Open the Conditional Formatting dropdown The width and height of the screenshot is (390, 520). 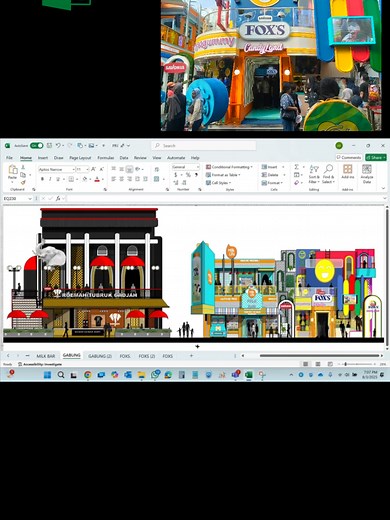(x=229, y=167)
